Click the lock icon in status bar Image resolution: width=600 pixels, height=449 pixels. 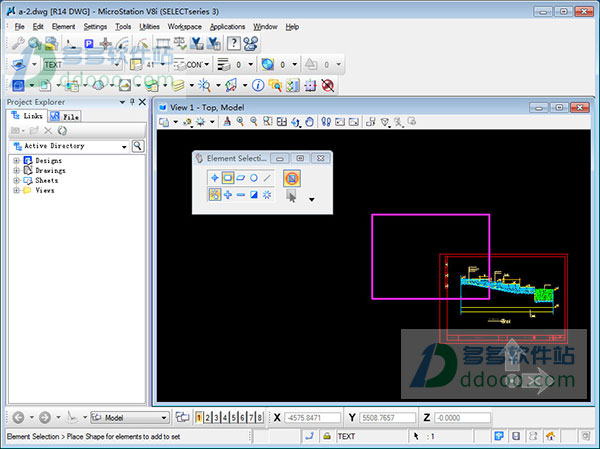(x=327, y=436)
